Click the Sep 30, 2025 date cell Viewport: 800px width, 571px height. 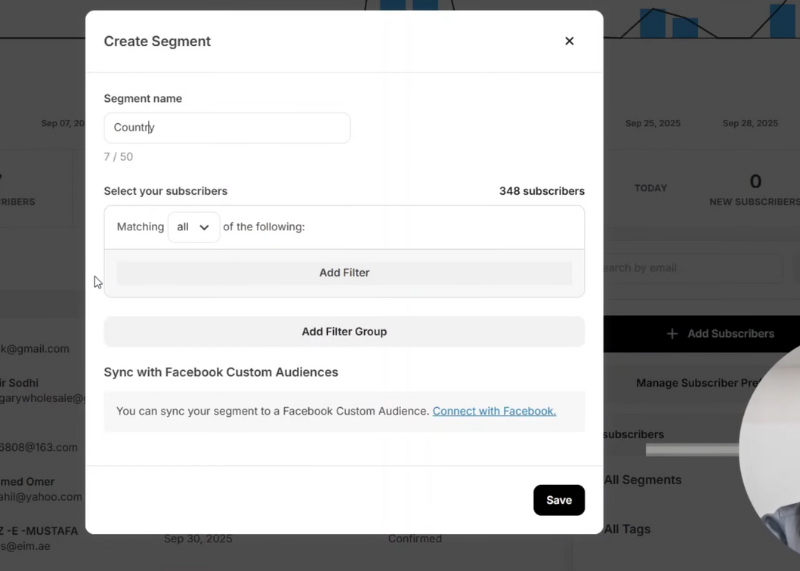coord(198,539)
